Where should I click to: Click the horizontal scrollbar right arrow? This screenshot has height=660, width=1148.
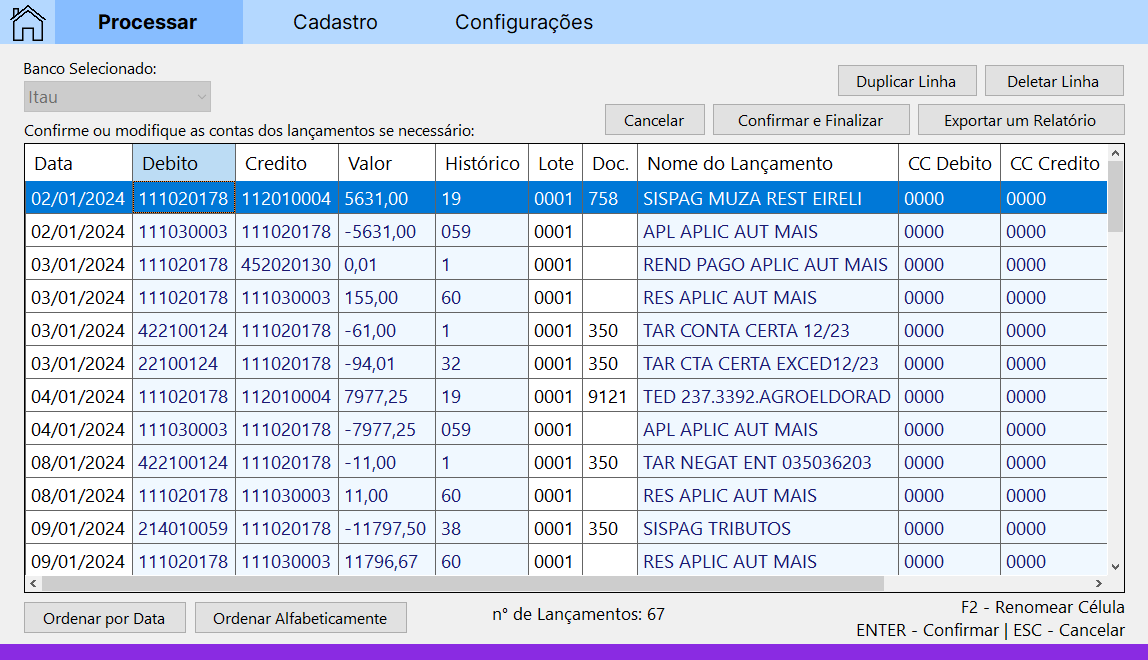[1099, 583]
